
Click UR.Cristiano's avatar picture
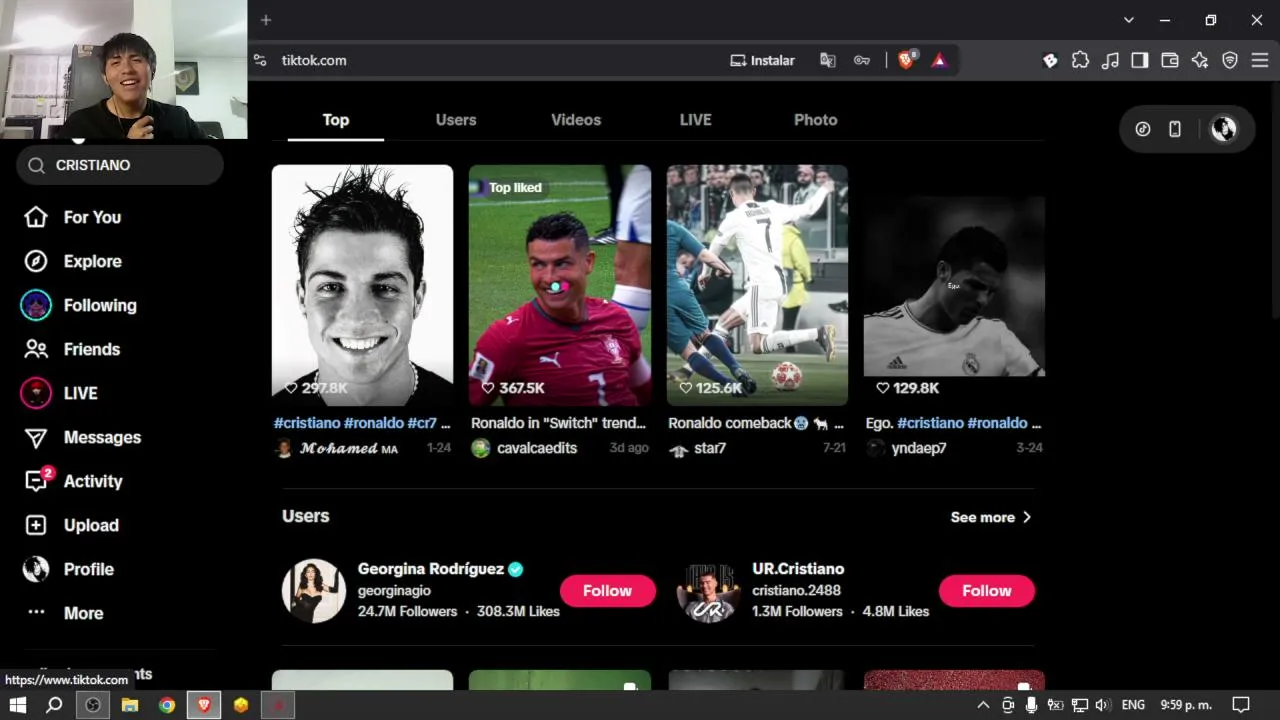709,591
